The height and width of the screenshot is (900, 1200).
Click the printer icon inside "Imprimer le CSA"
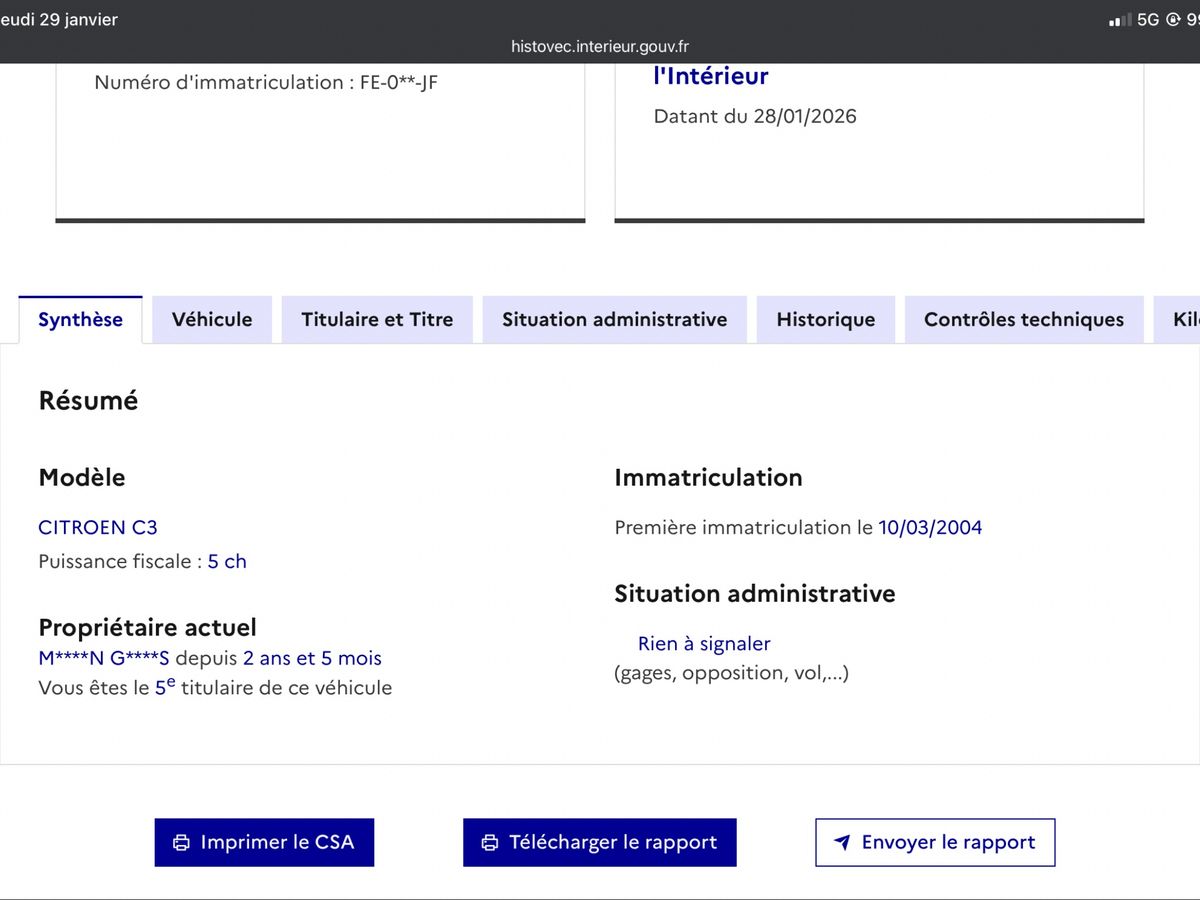(181, 842)
